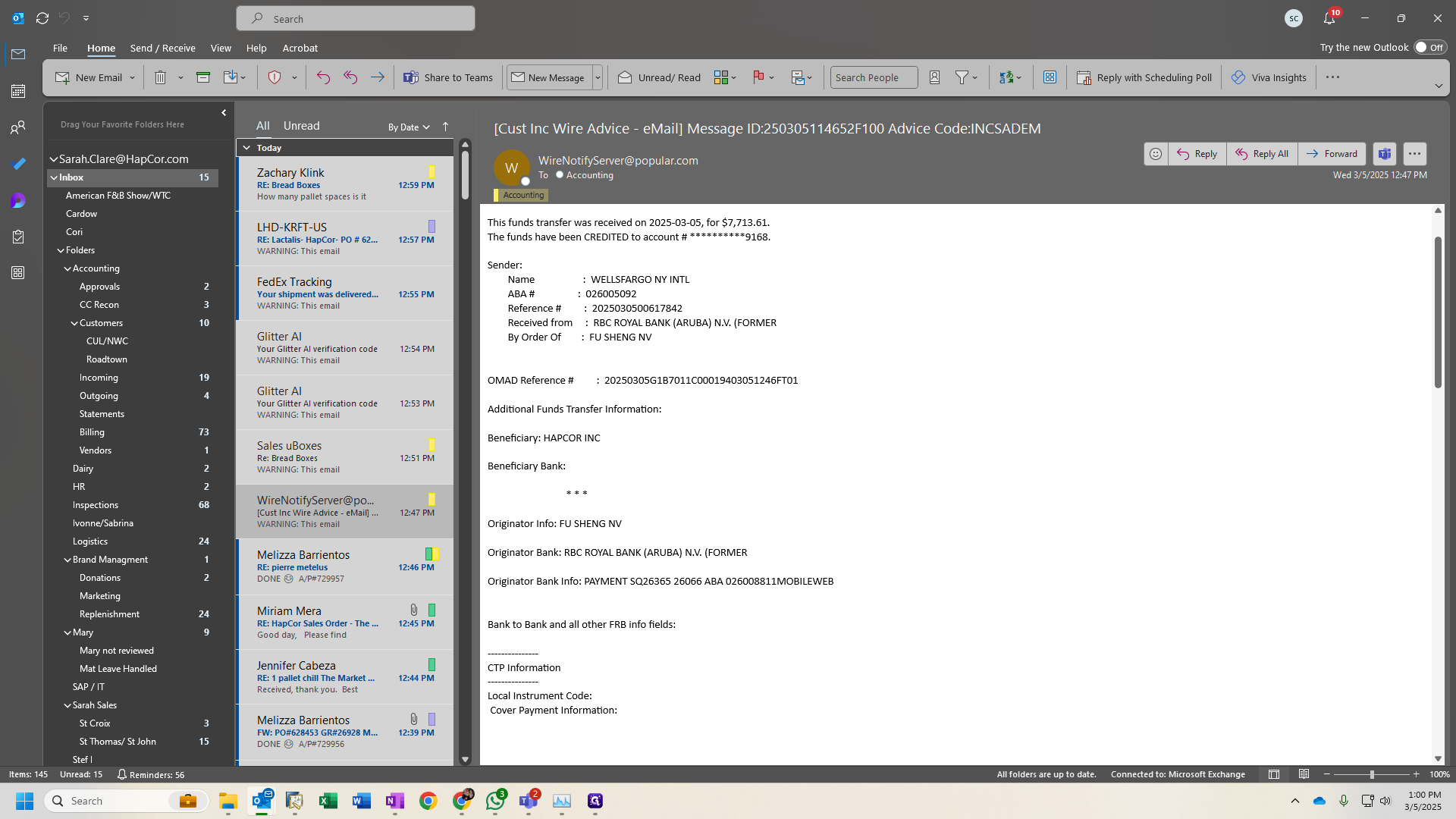Open Calendar from left sidebar
Viewport: 1456px width, 819px height.
(x=18, y=91)
